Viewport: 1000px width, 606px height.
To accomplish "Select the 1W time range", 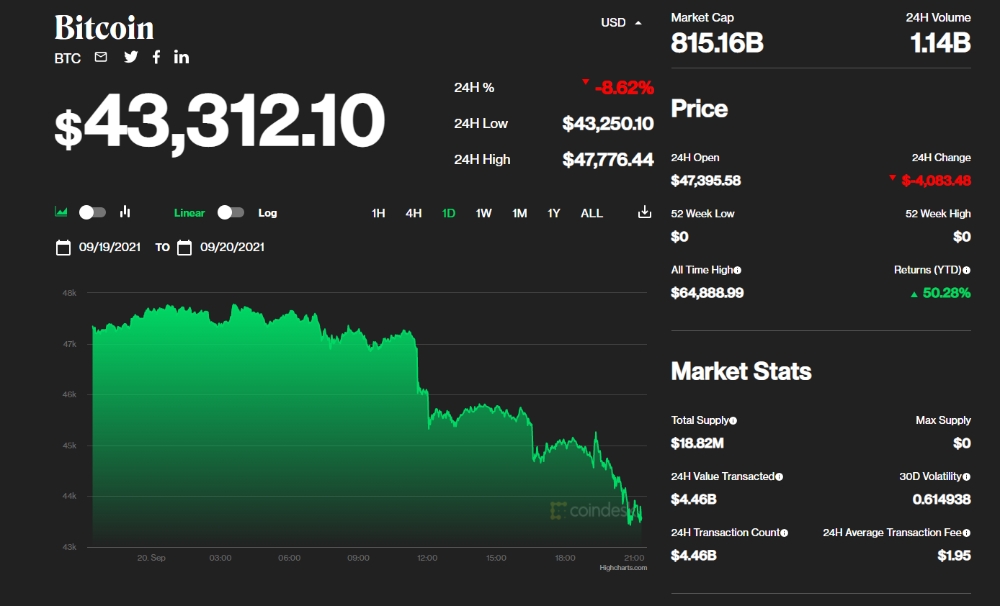I will (x=483, y=213).
